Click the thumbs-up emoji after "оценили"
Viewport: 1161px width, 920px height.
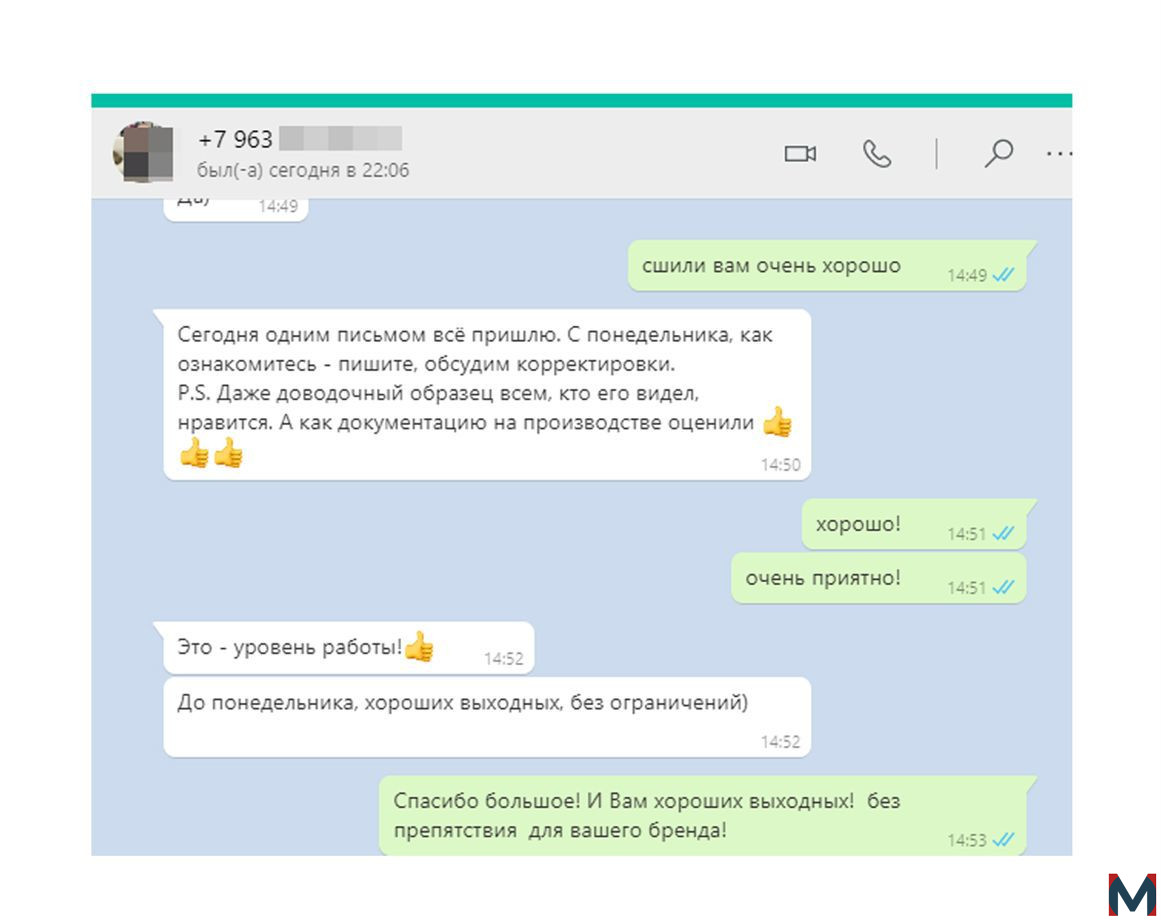[777, 422]
